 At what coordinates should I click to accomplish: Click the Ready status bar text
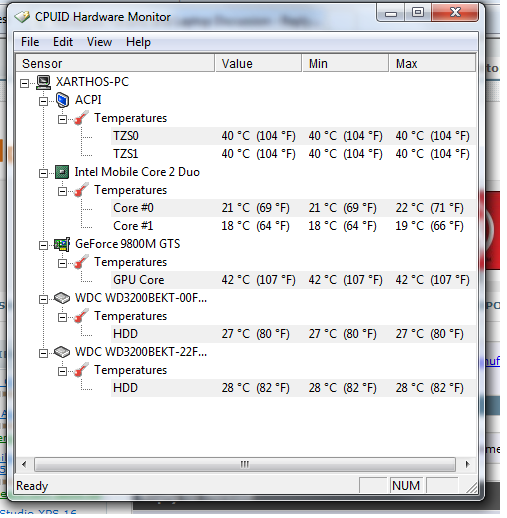pos(32,486)
